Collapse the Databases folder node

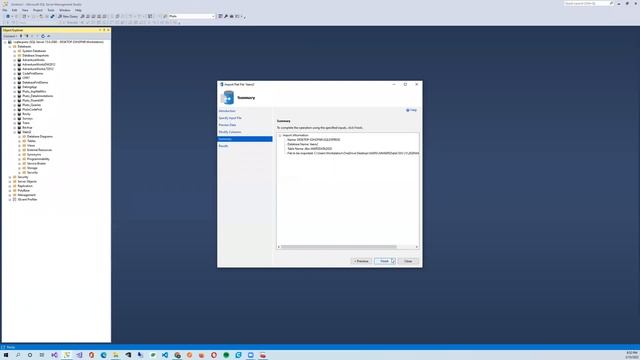[10, 47]
